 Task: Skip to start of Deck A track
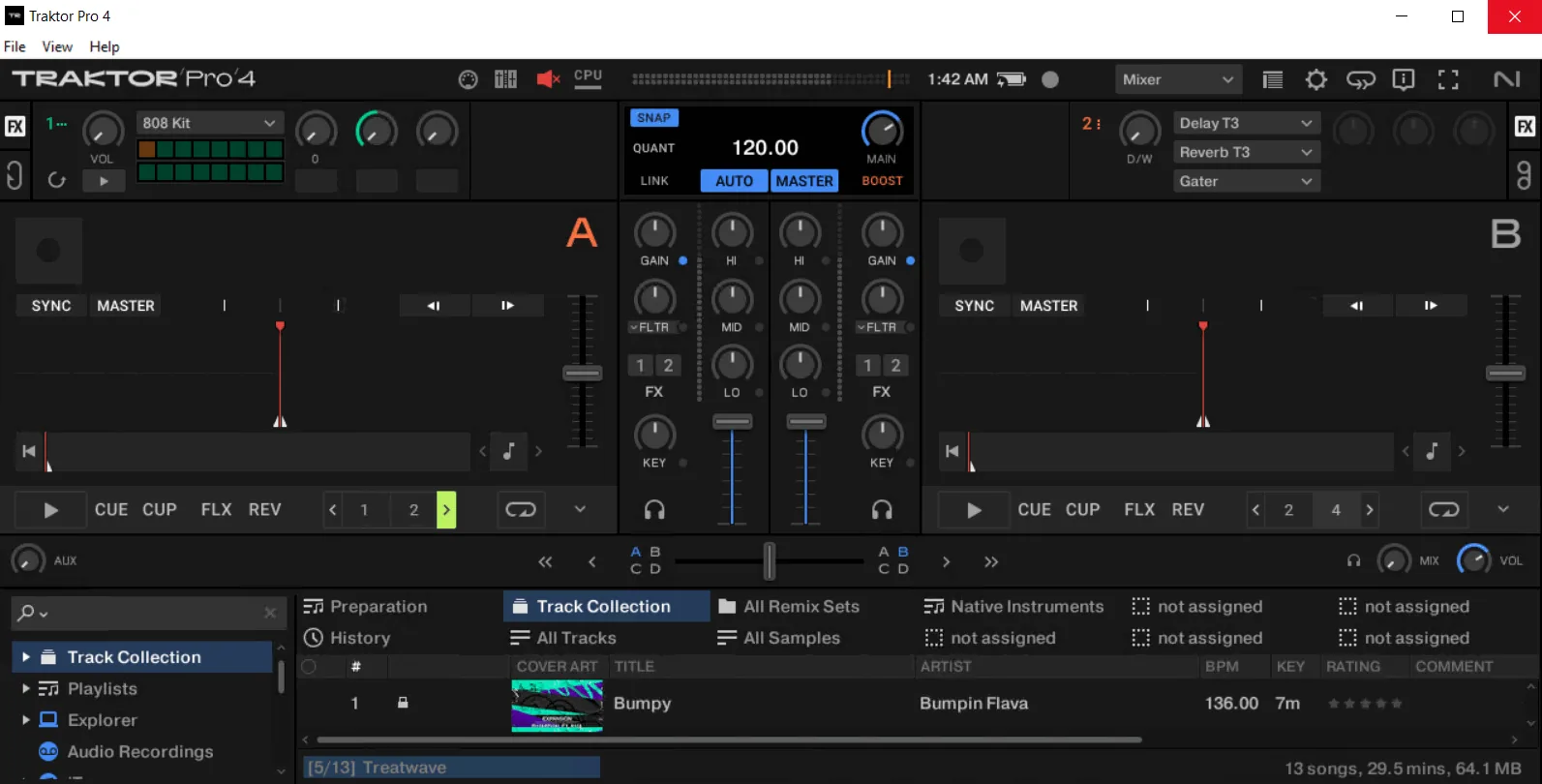pos(29,451)
